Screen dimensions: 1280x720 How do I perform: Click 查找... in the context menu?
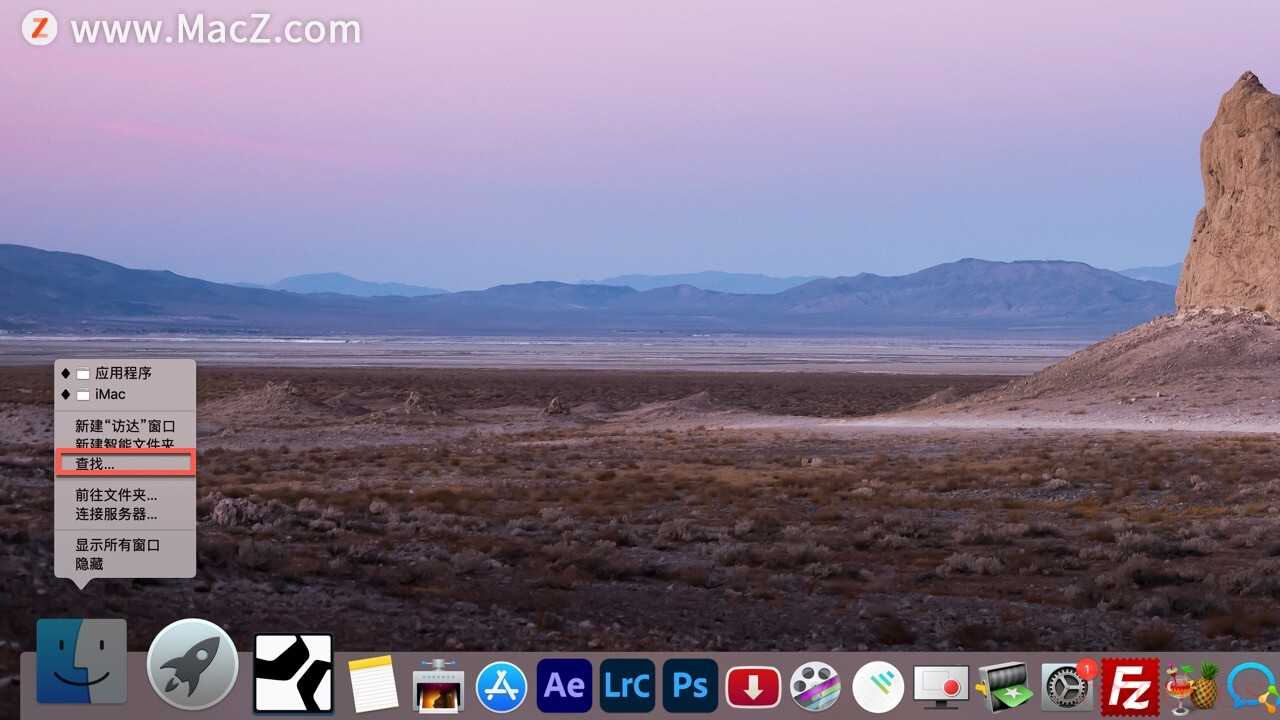(95, 464)
